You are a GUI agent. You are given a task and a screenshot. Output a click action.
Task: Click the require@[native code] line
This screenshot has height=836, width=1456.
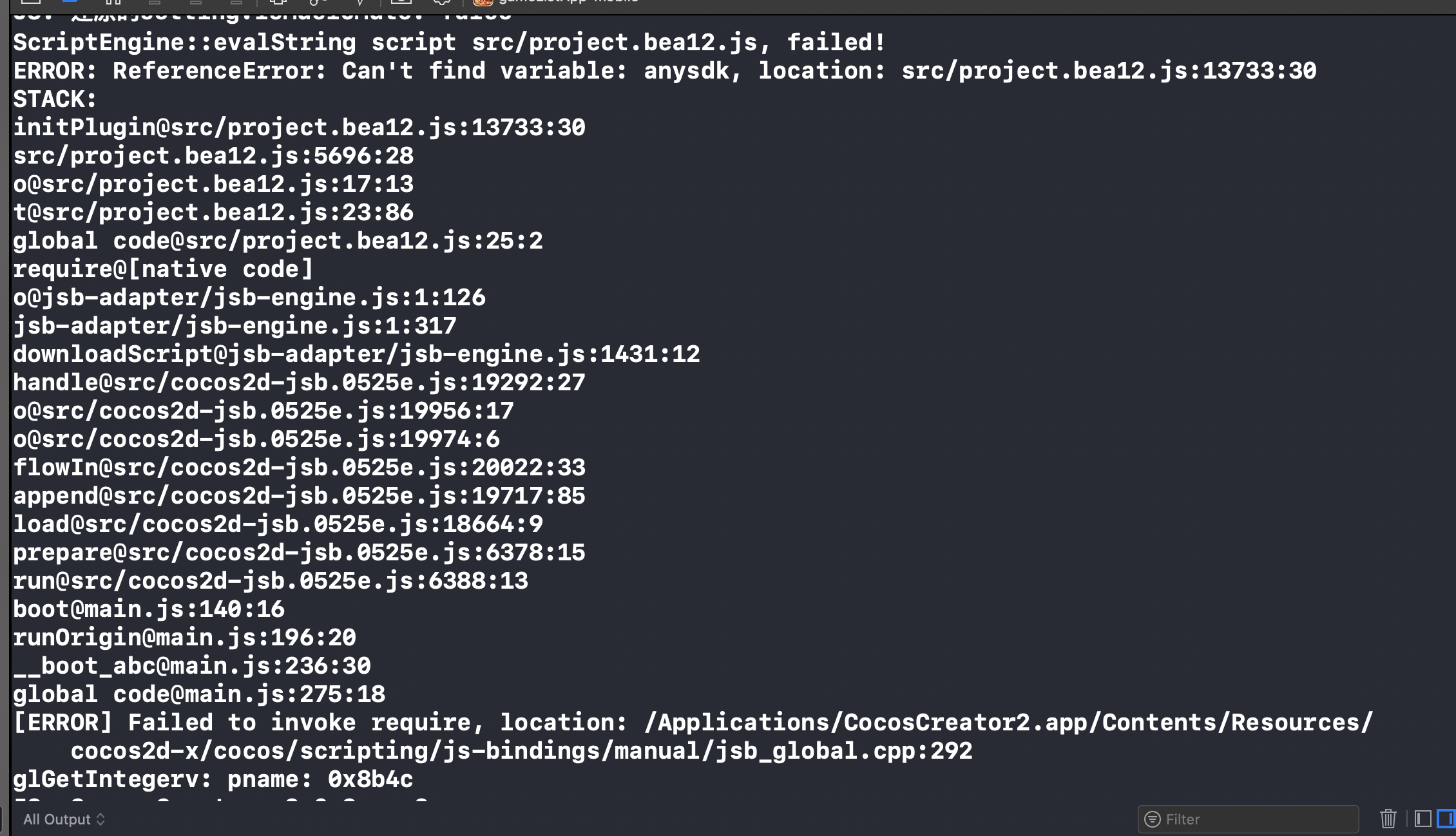tap(163, 269)
